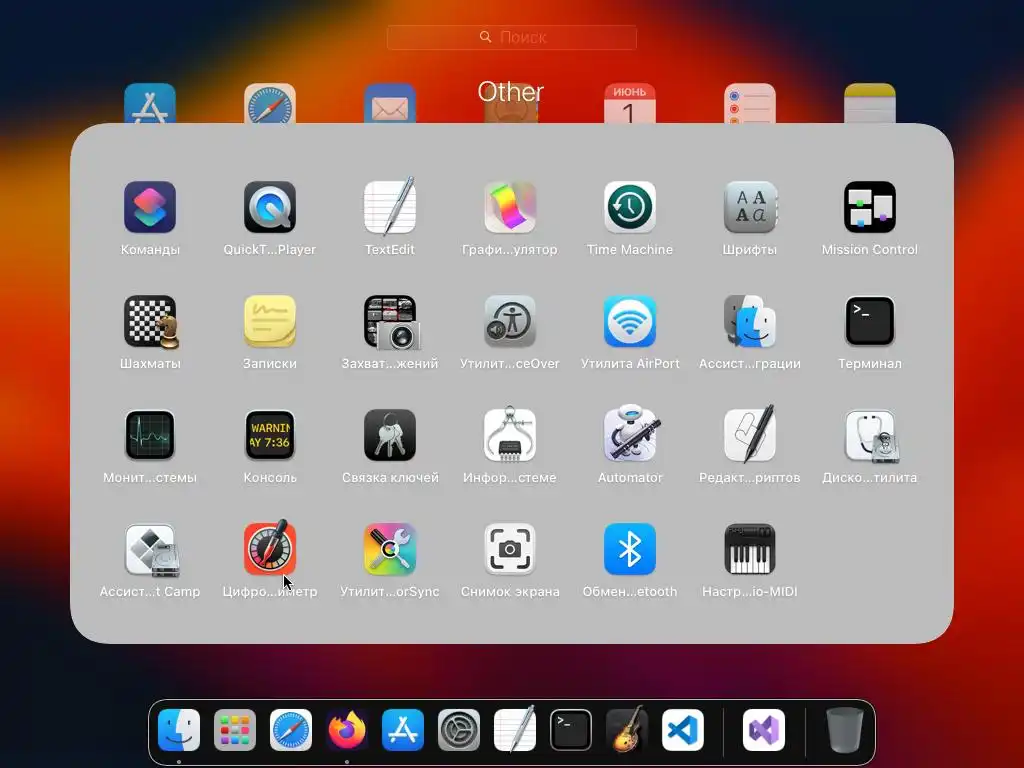This screenshot has width=1024, height=768.
Task: Click the Automator label text
Action: (x=630, y=477)
